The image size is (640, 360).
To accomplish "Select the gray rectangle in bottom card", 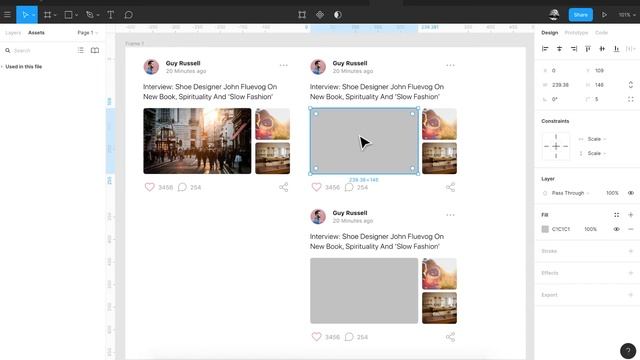I will (364, 291).
